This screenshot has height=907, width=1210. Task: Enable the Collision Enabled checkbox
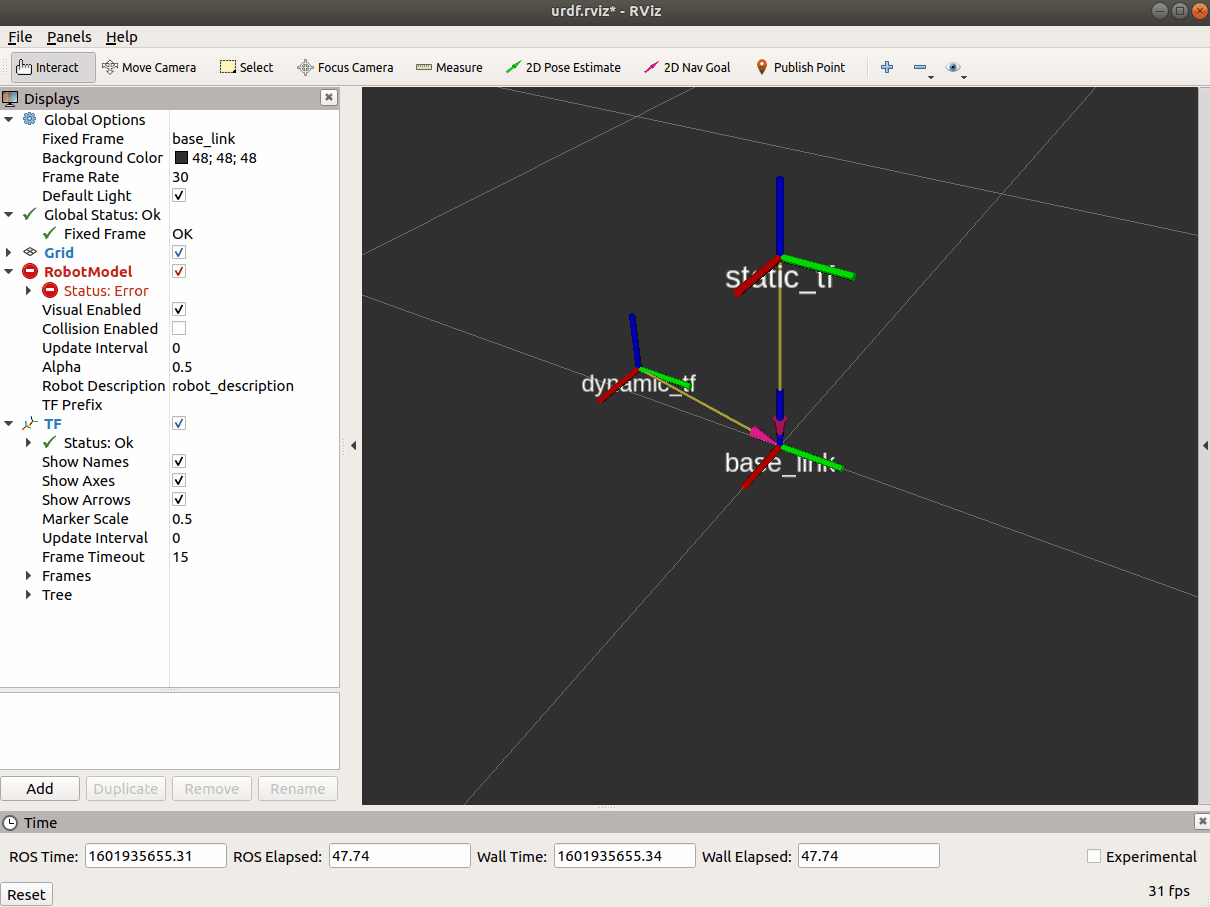[179, 329]
